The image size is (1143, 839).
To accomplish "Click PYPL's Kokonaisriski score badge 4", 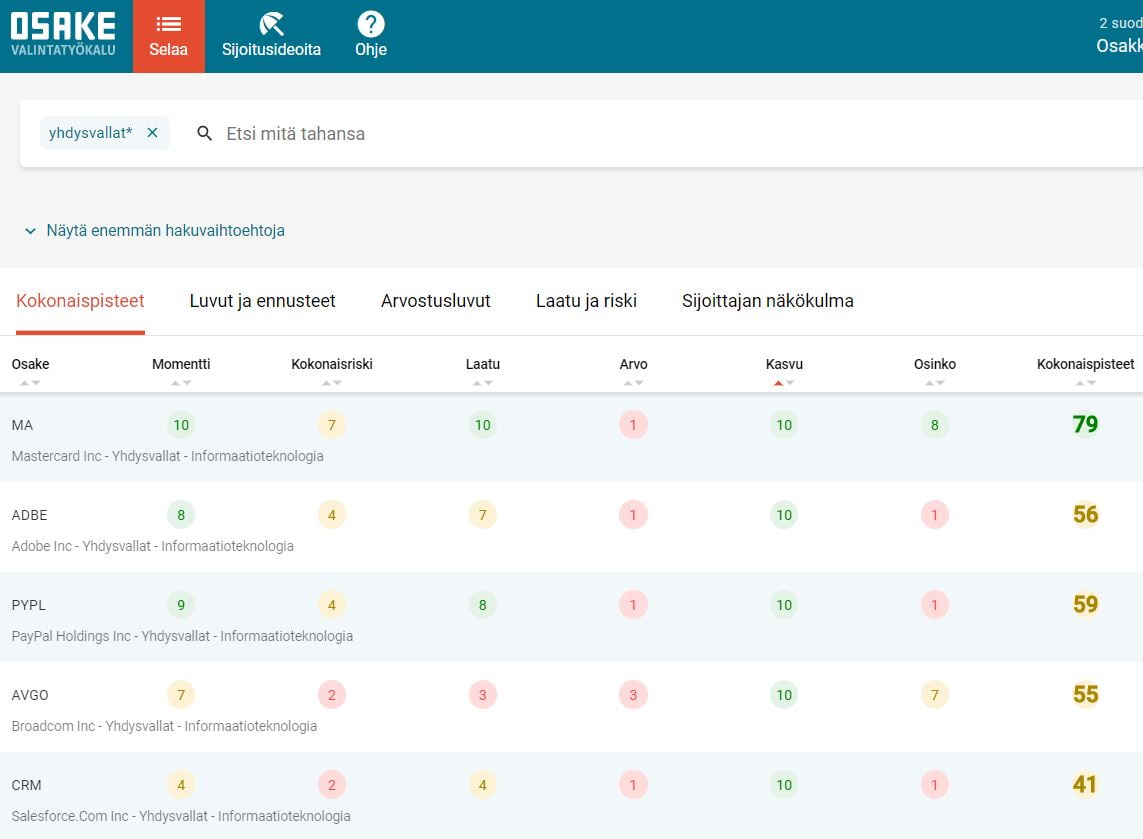I will (332, 605).
